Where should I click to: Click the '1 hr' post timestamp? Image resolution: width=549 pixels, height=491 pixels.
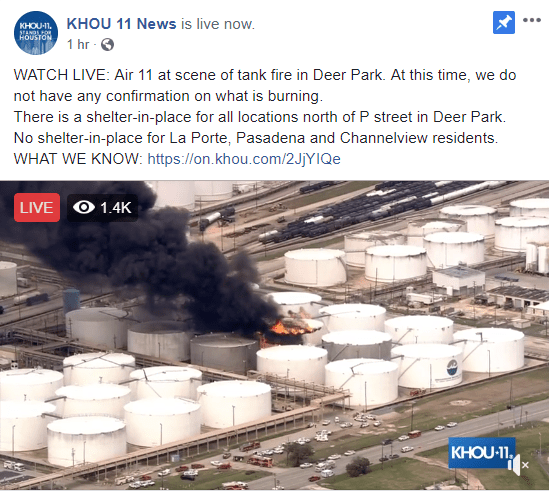(x=78, y=44)
